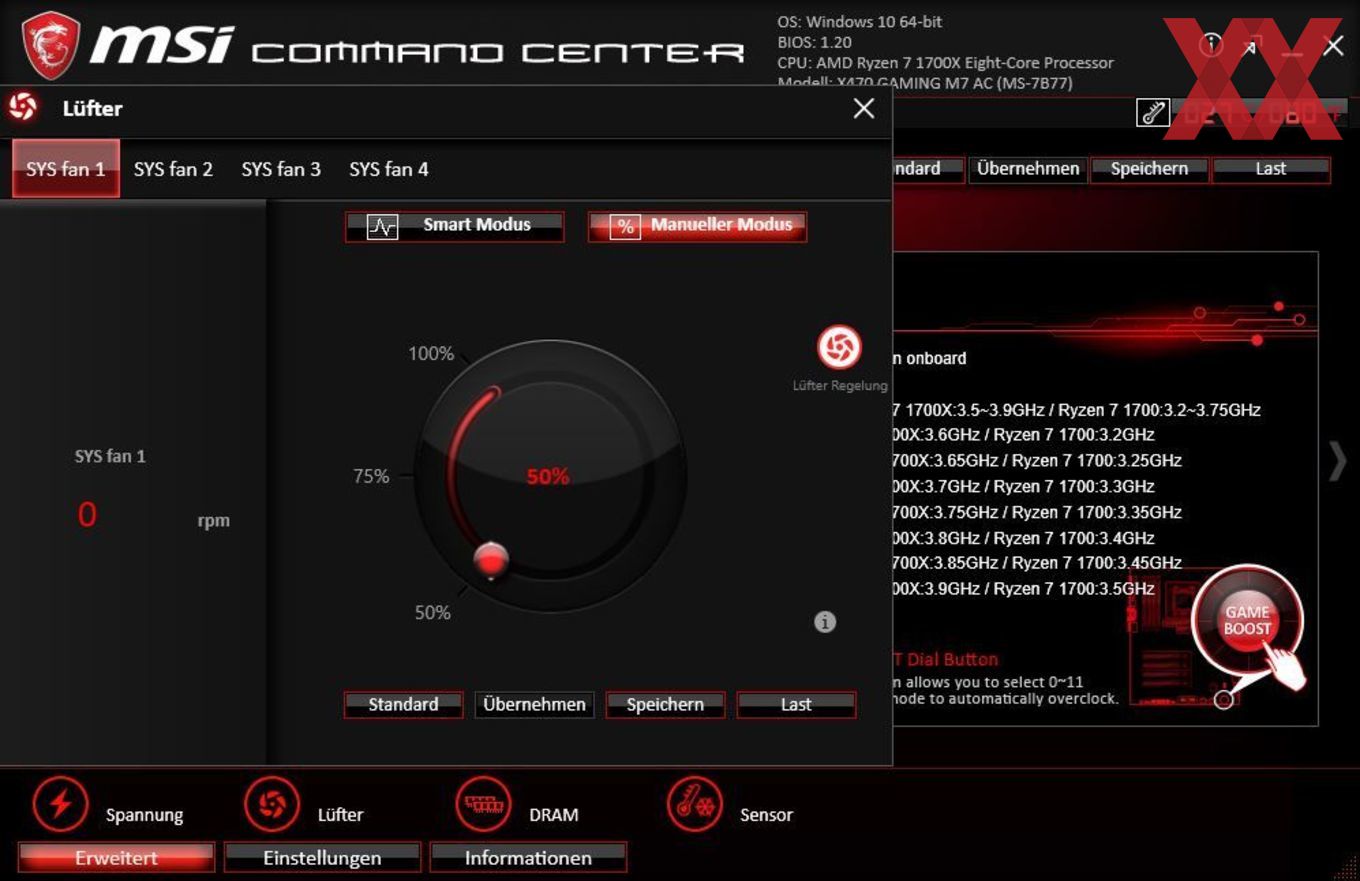Open the Einstellungen bottom tab
The width and height of the screenshot is (1360, 881).
pos(322,858)
